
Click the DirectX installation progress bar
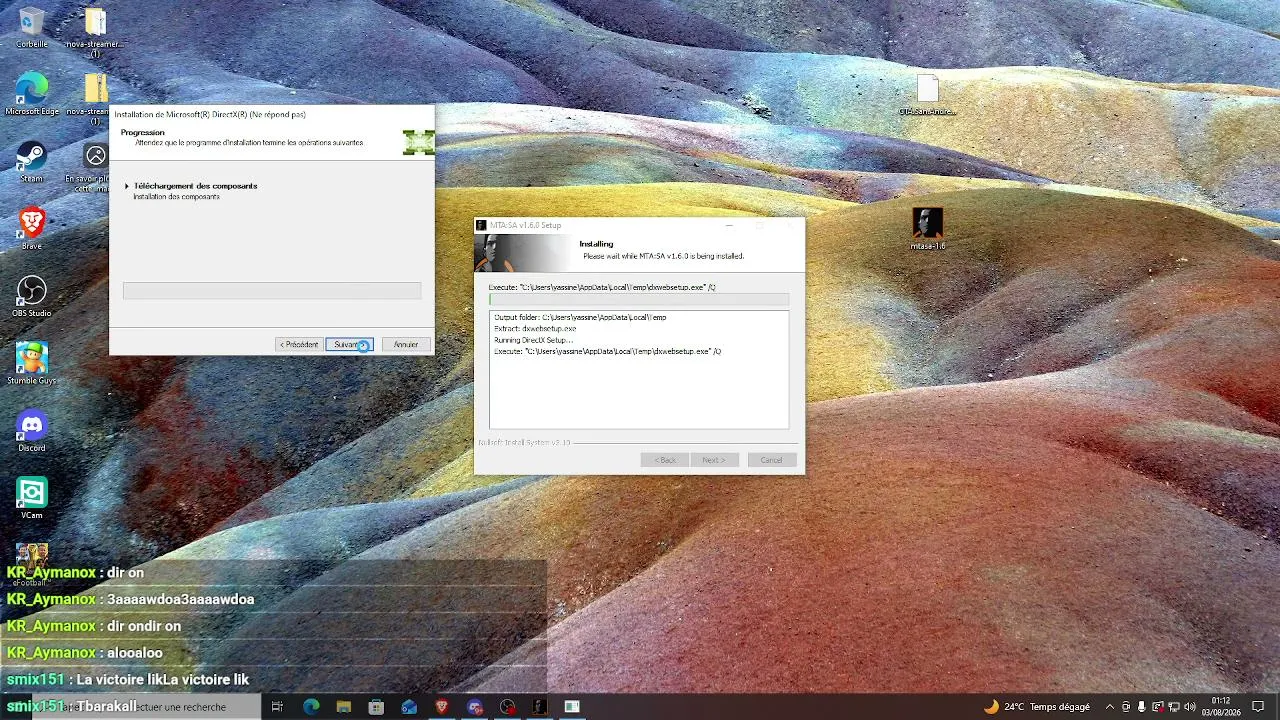[272, 291]
